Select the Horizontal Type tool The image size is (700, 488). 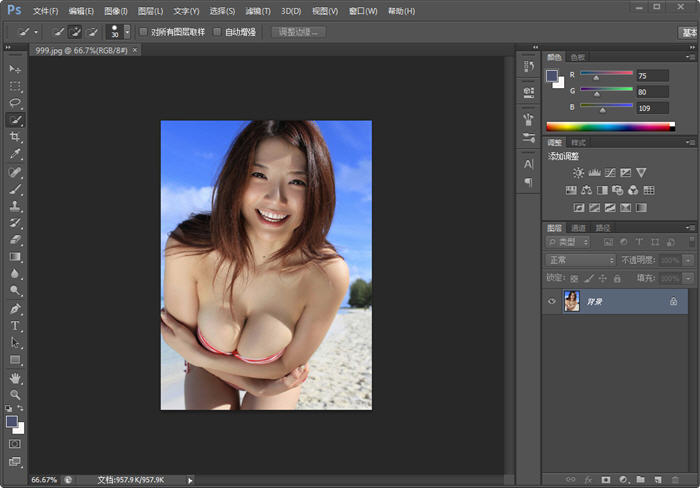pos(15,325)
